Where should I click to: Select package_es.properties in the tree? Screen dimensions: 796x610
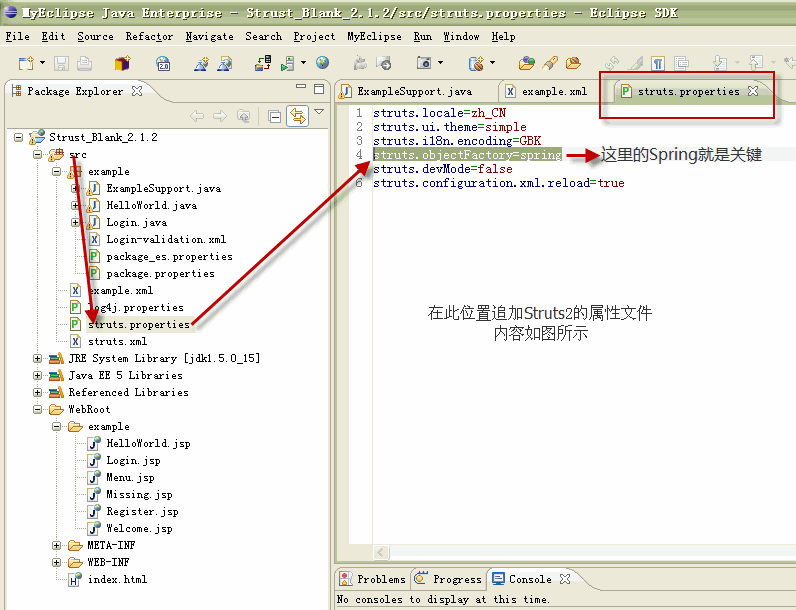170,257
